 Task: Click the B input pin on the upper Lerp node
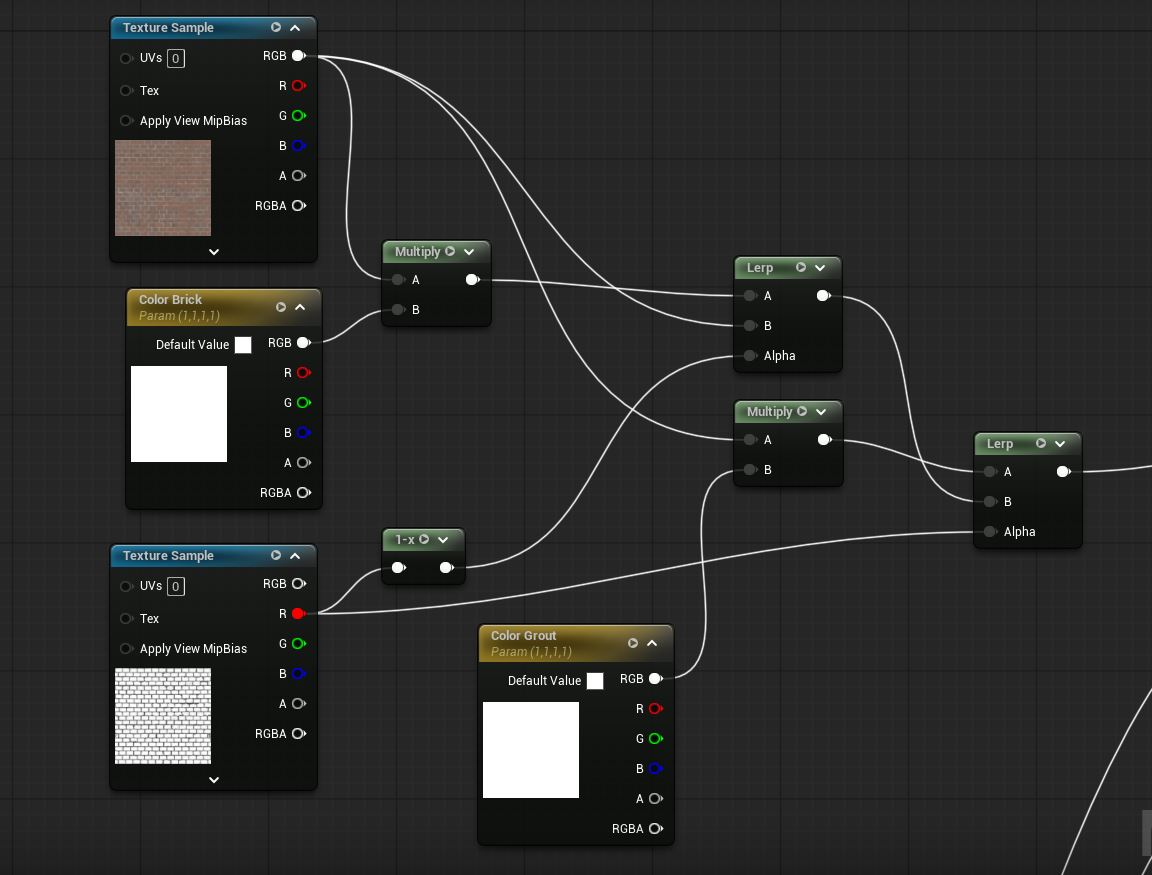750,325
